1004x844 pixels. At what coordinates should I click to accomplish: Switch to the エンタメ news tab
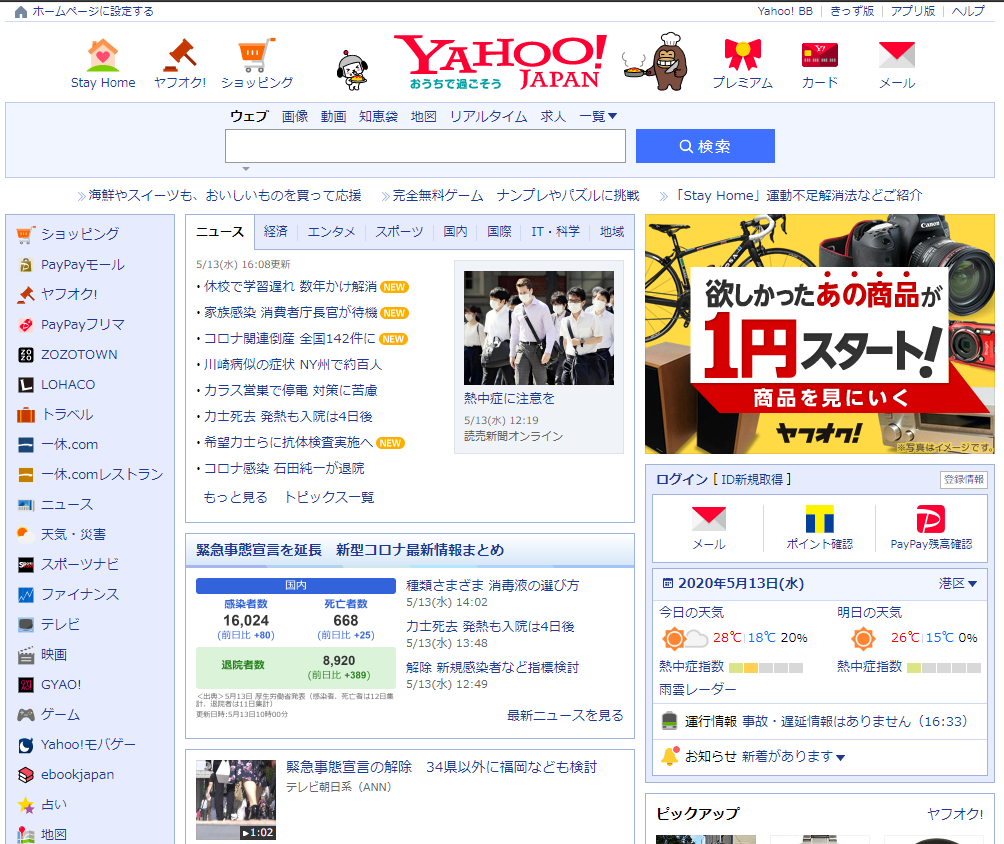point(331,232)
